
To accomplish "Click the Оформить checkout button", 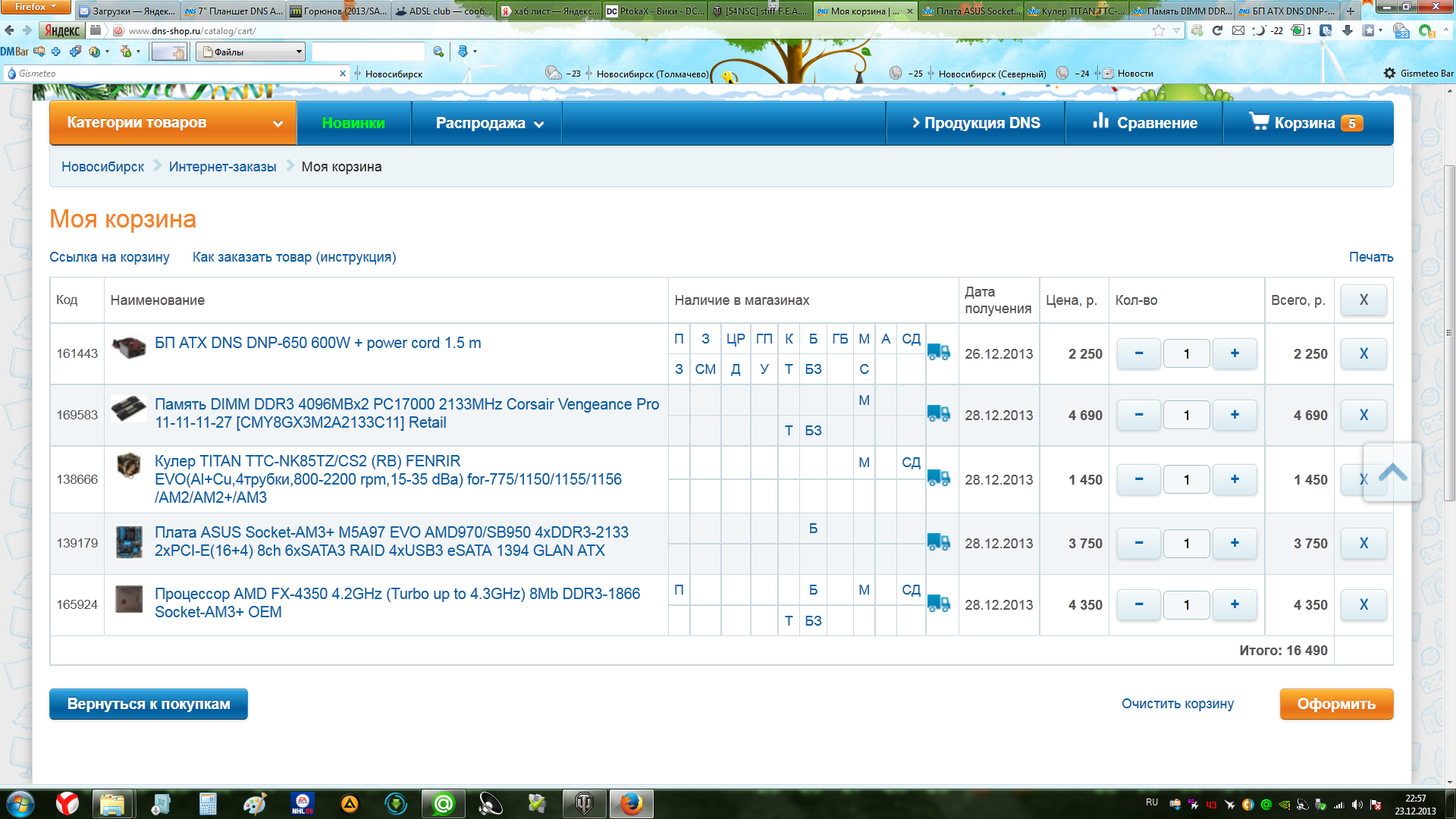I will pyautogui.click(x=1336, y=704).
